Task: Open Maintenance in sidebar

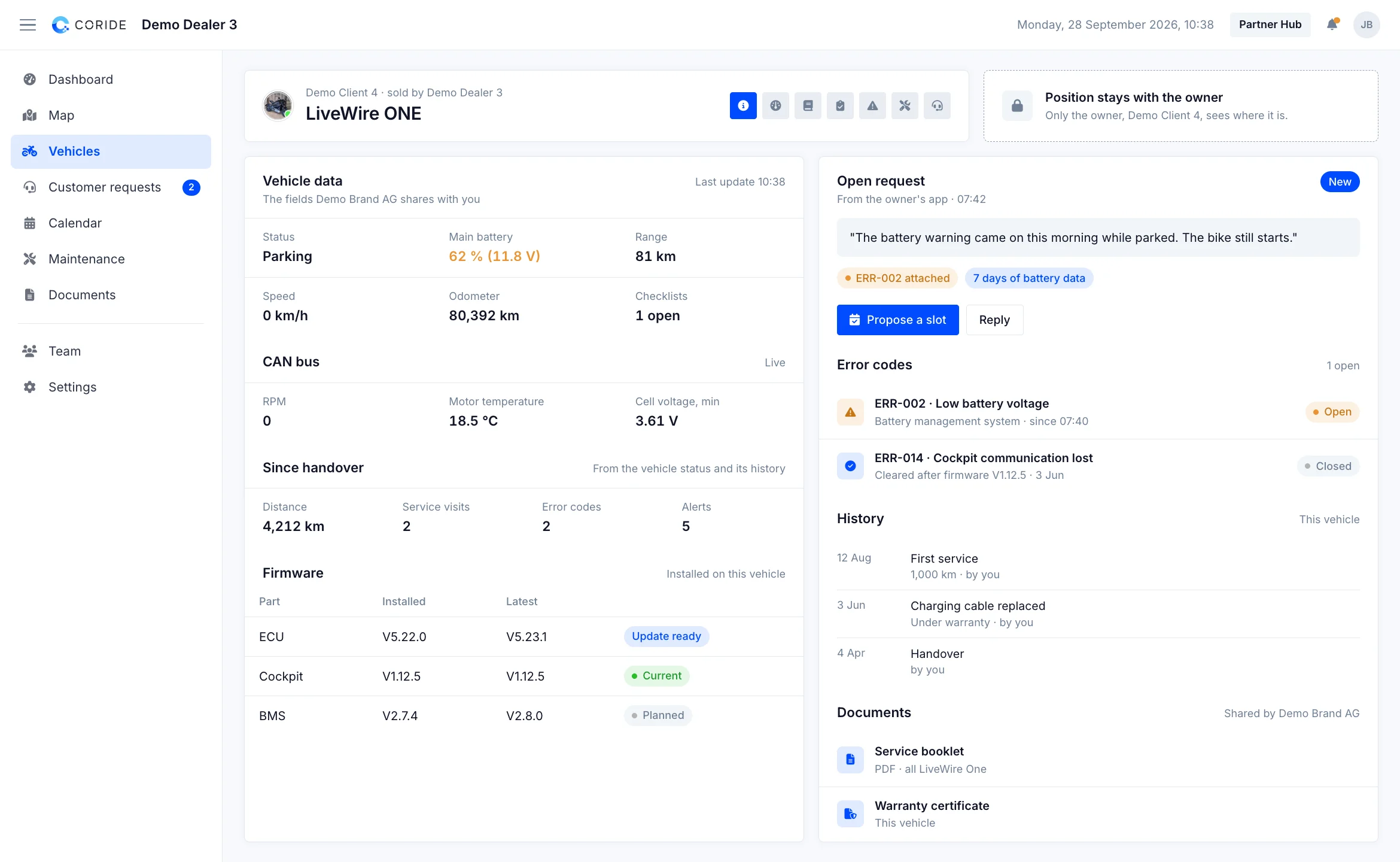Action: coord(111,259)
